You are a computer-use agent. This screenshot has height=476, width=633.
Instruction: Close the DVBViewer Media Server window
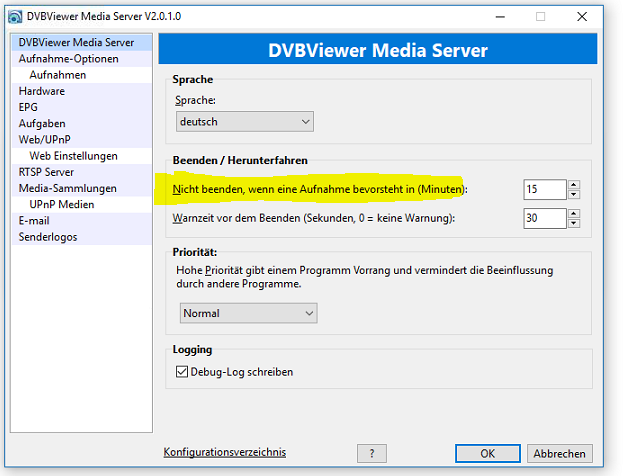click(x=582, y=17)
